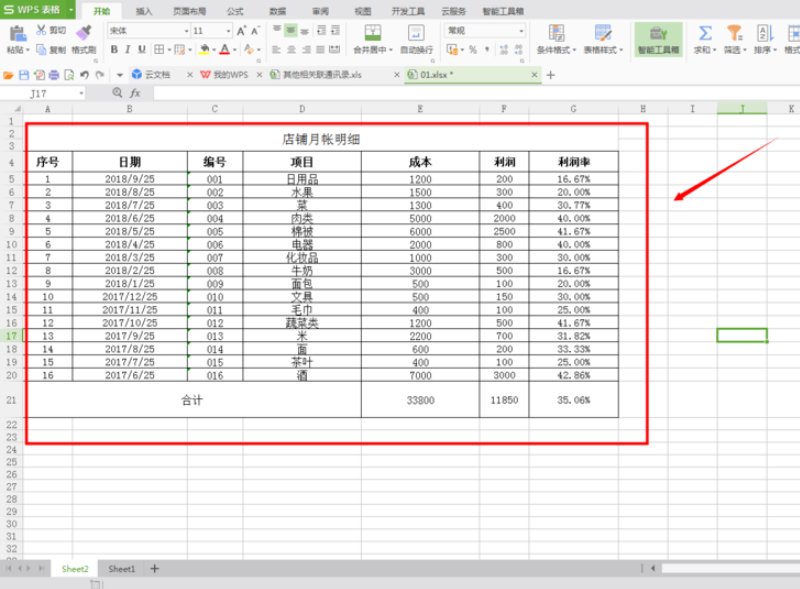Click the Save icon in quick toolbar

coord(24,75)
